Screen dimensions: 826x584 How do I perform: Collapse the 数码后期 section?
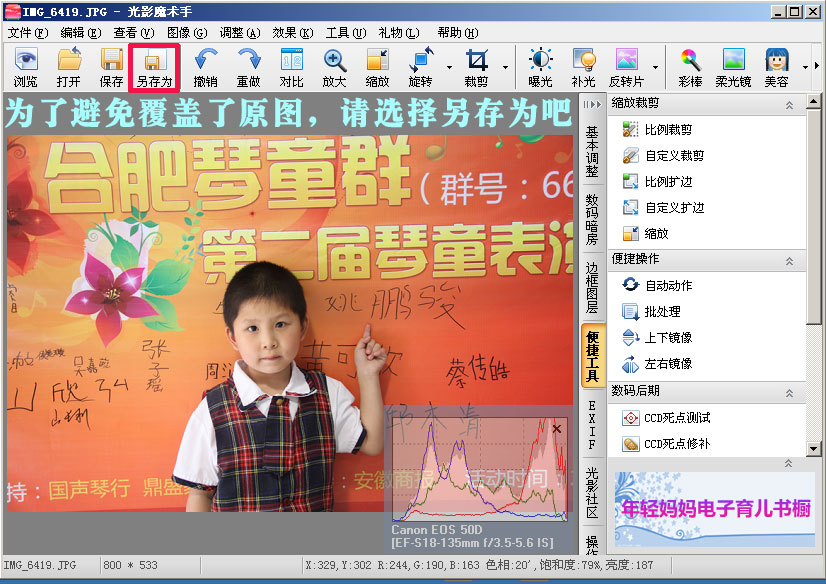[x=789, y=393]
